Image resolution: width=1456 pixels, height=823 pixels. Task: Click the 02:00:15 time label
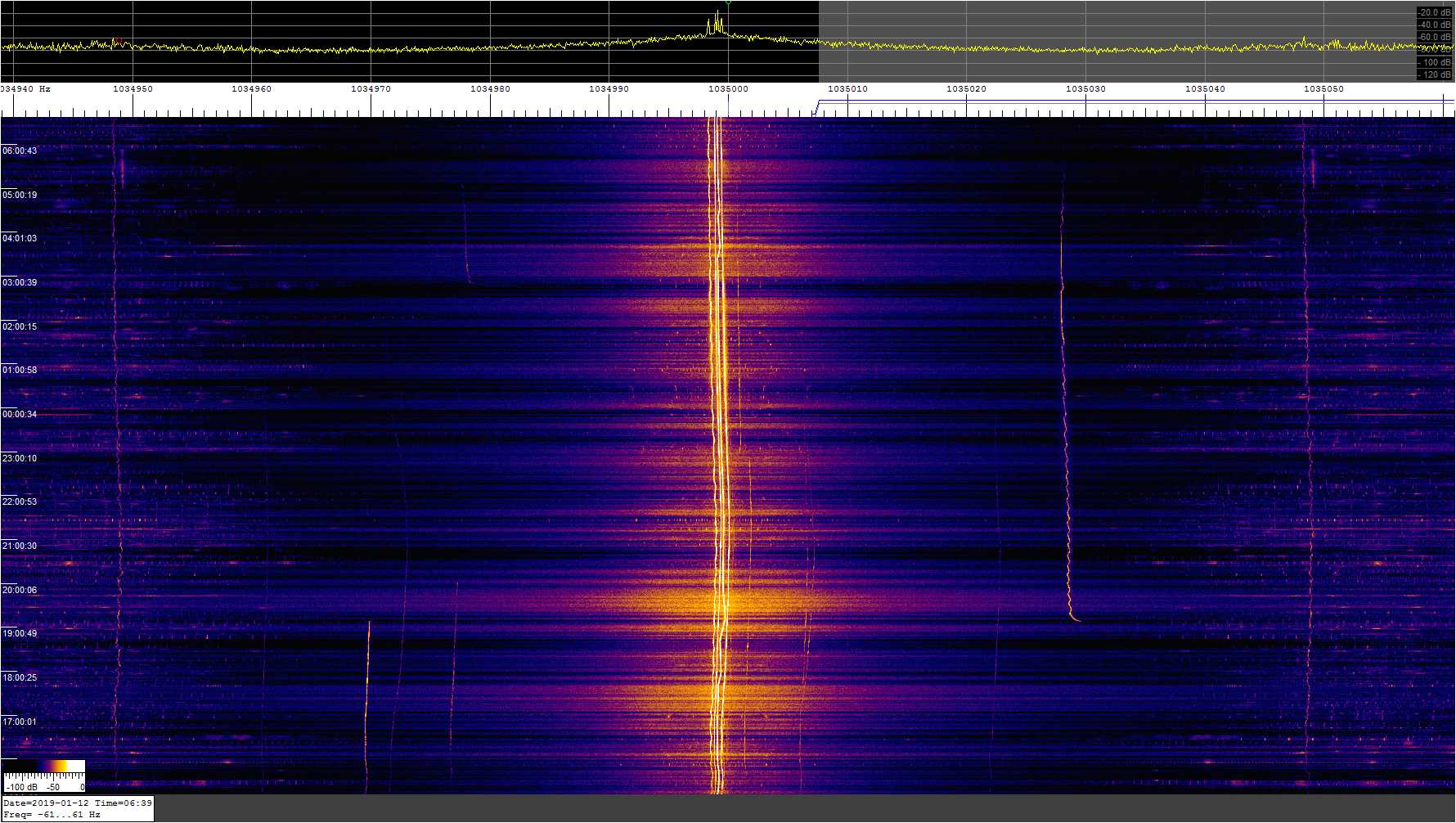(x=20, y=326)
